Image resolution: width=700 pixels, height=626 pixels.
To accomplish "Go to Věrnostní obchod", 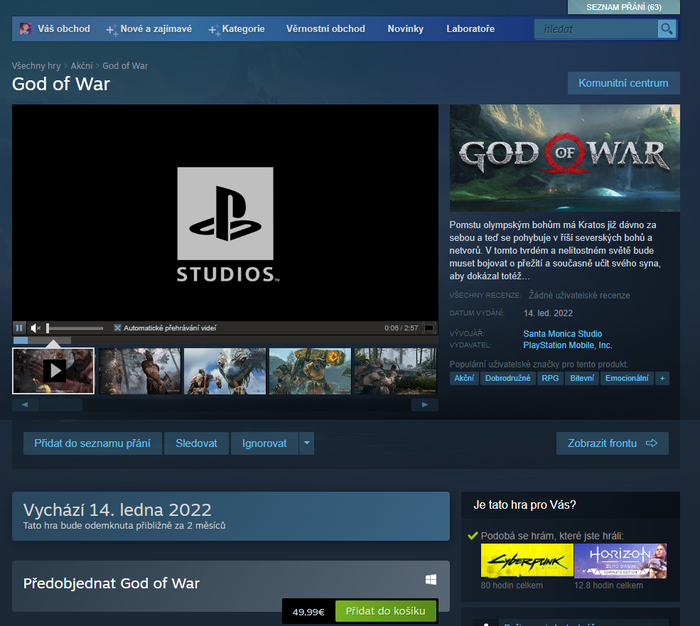I will [325, 29].
